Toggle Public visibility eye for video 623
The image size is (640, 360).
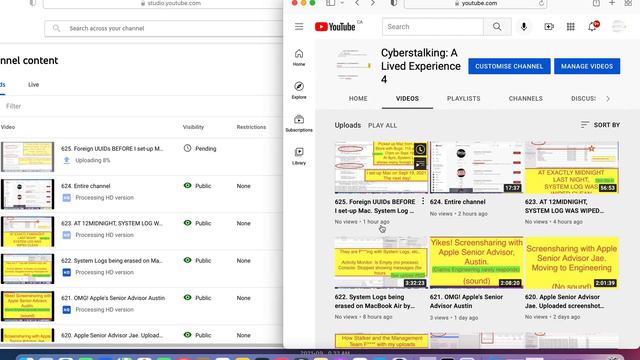pos(187,223)
